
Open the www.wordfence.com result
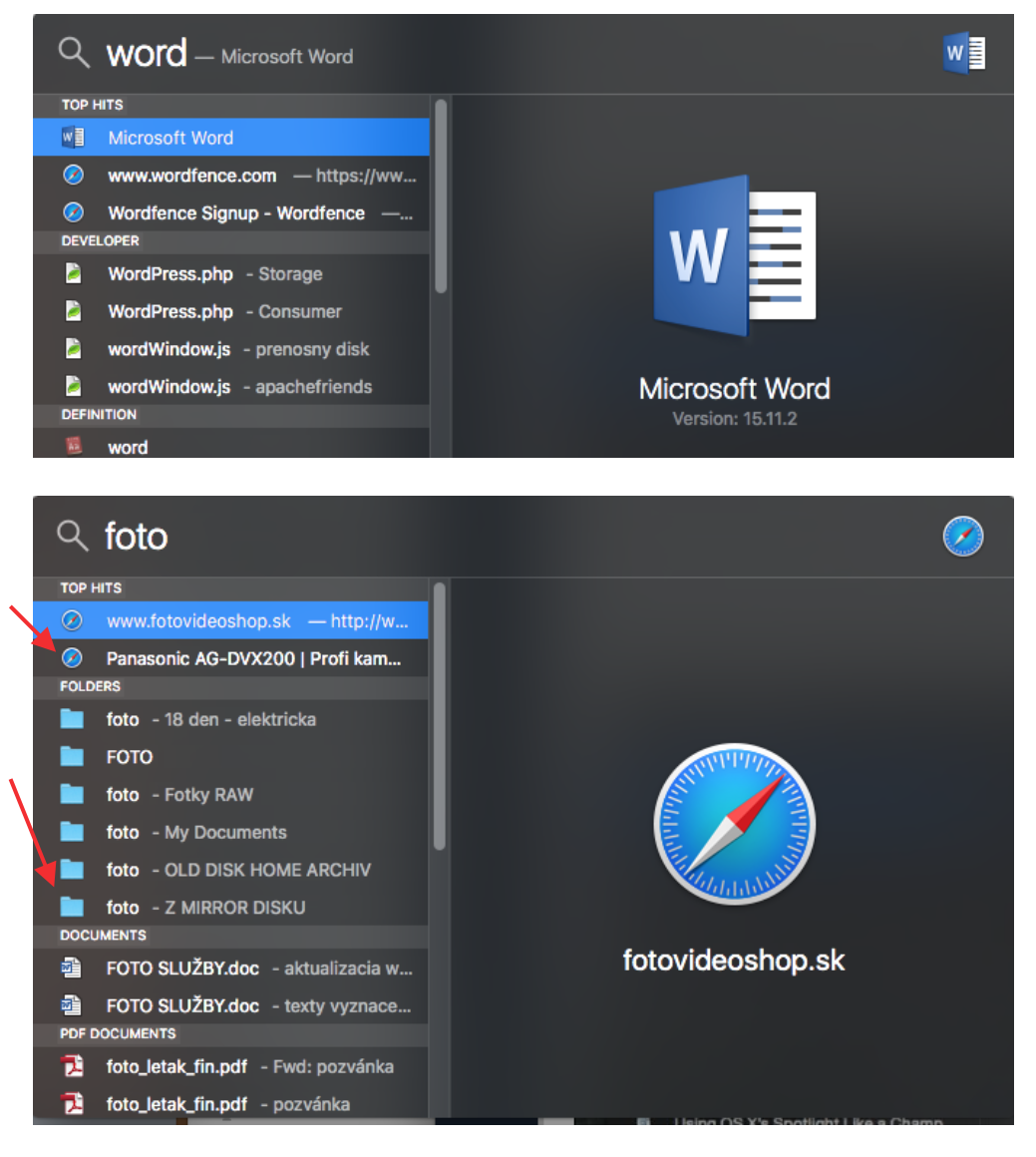191,176
